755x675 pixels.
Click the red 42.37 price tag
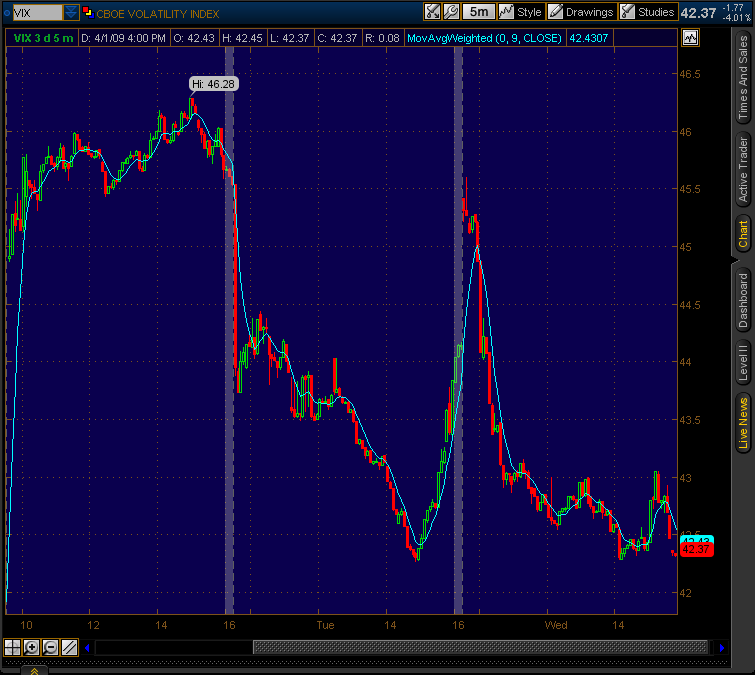pos(696,549)
